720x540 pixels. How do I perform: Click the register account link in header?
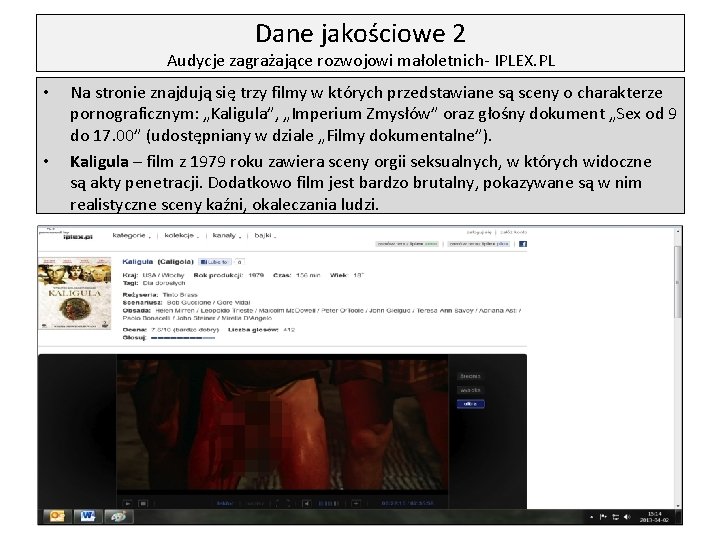pyautogui.click(x=514, y=232)
